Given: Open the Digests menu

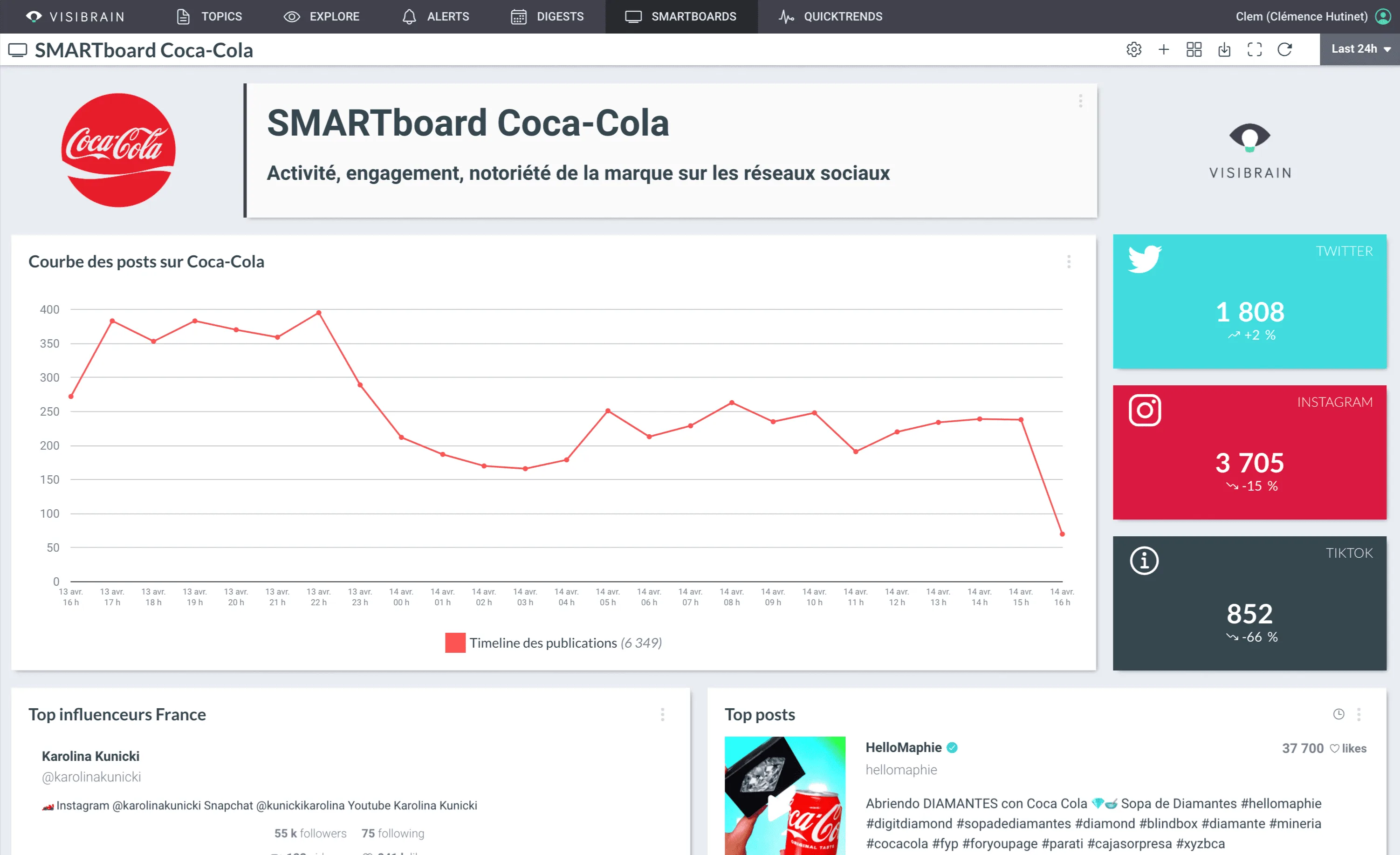Looking at the screenshot, I should point(547,16).
